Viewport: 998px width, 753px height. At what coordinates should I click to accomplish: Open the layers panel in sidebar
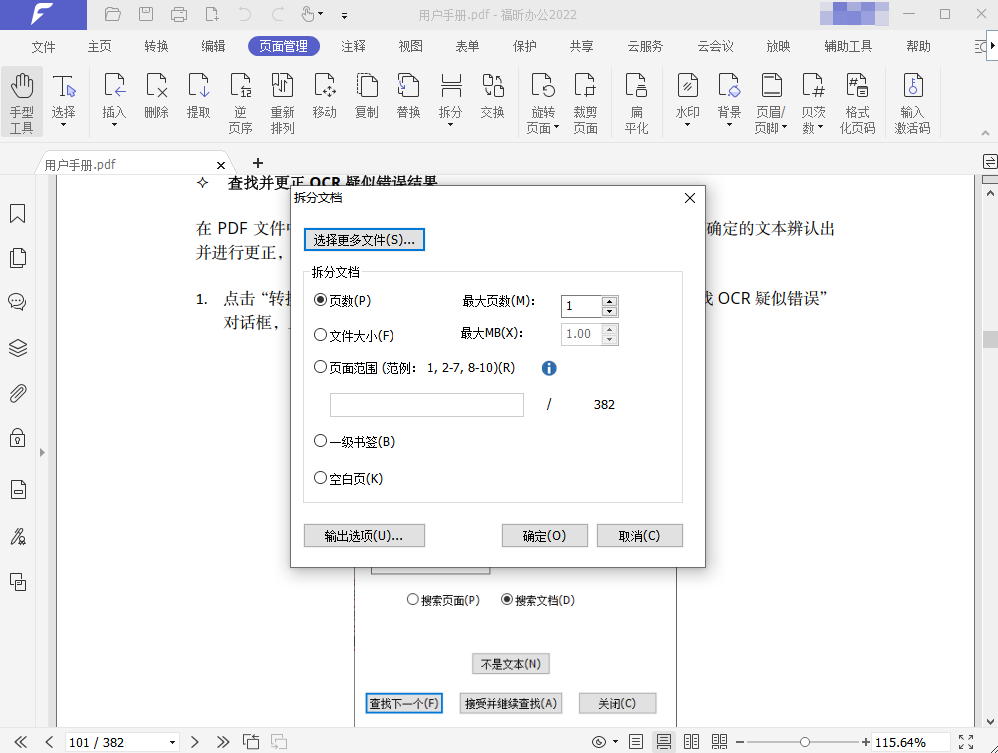17,348
